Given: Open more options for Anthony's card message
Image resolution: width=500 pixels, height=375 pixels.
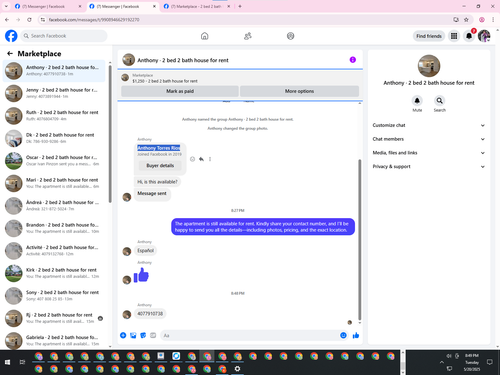Looking at the screenshot, I should [x=210, y=159].
